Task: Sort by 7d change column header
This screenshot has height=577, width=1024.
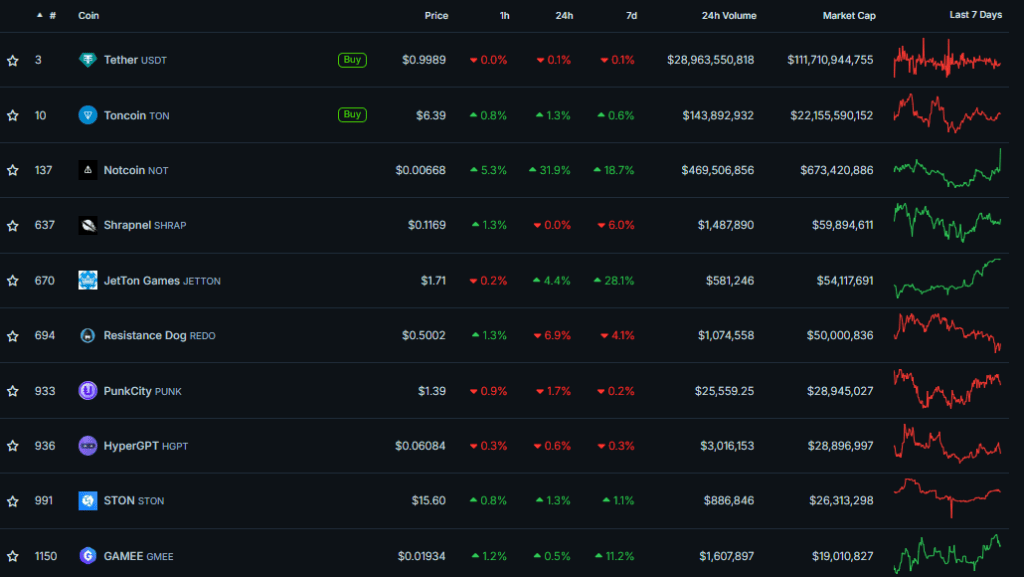Action: coord(632,16)
